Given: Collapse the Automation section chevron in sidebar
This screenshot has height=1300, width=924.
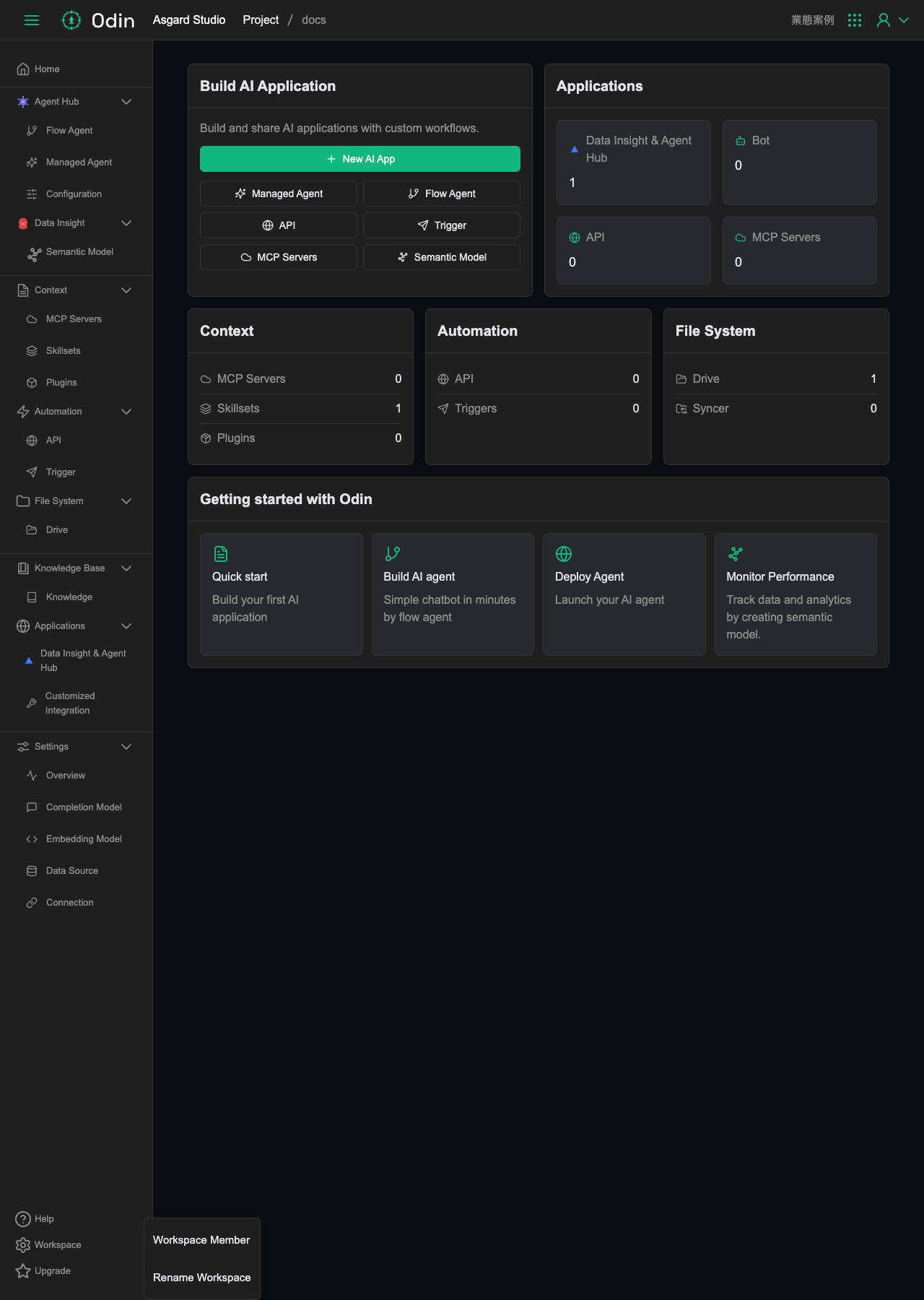Looking at the screenshot, I should coord(126,412).
